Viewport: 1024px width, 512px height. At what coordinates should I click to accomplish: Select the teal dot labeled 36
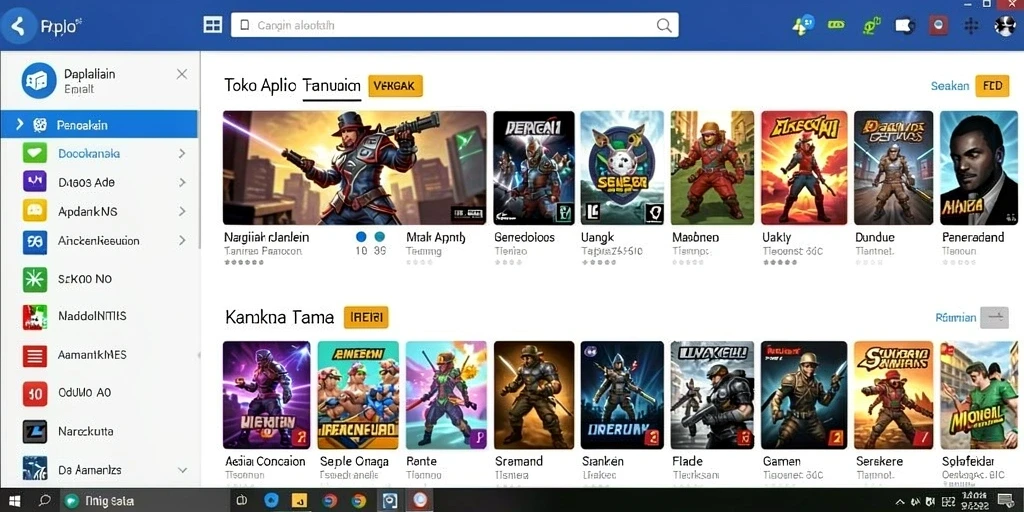point(379,237)
